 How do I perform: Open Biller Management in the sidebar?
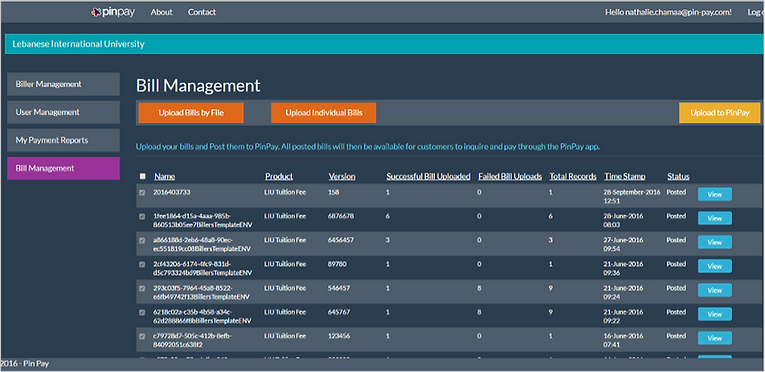click(63, 84)
